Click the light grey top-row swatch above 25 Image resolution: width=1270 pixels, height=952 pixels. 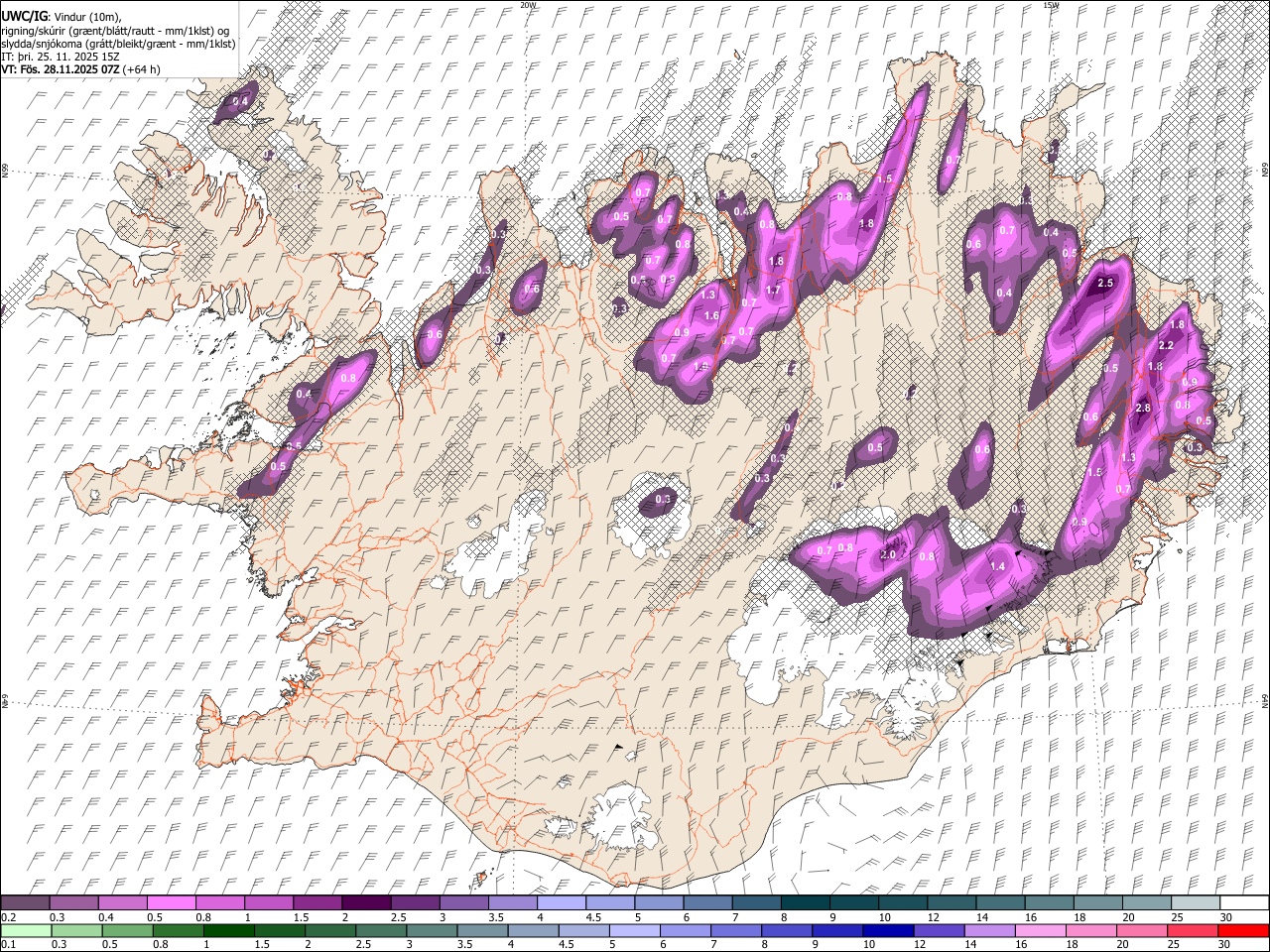(1196, 903)
